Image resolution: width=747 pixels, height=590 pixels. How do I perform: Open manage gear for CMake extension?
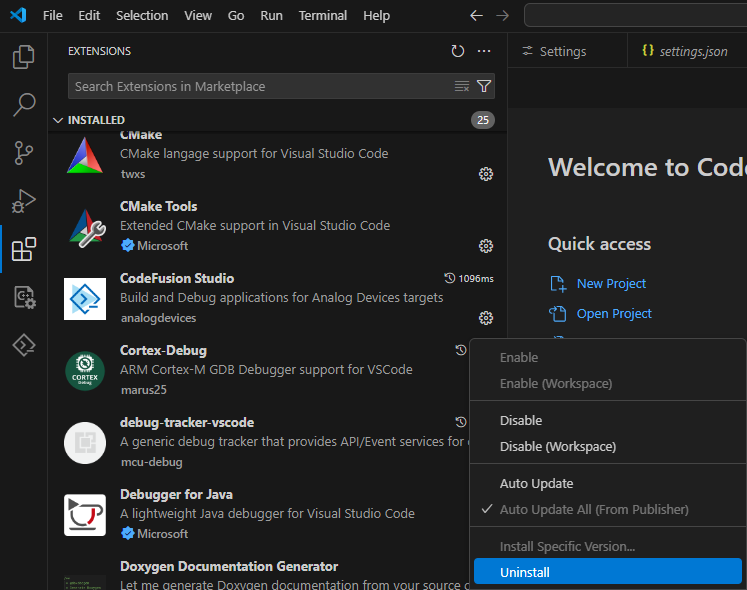point(485,174)
